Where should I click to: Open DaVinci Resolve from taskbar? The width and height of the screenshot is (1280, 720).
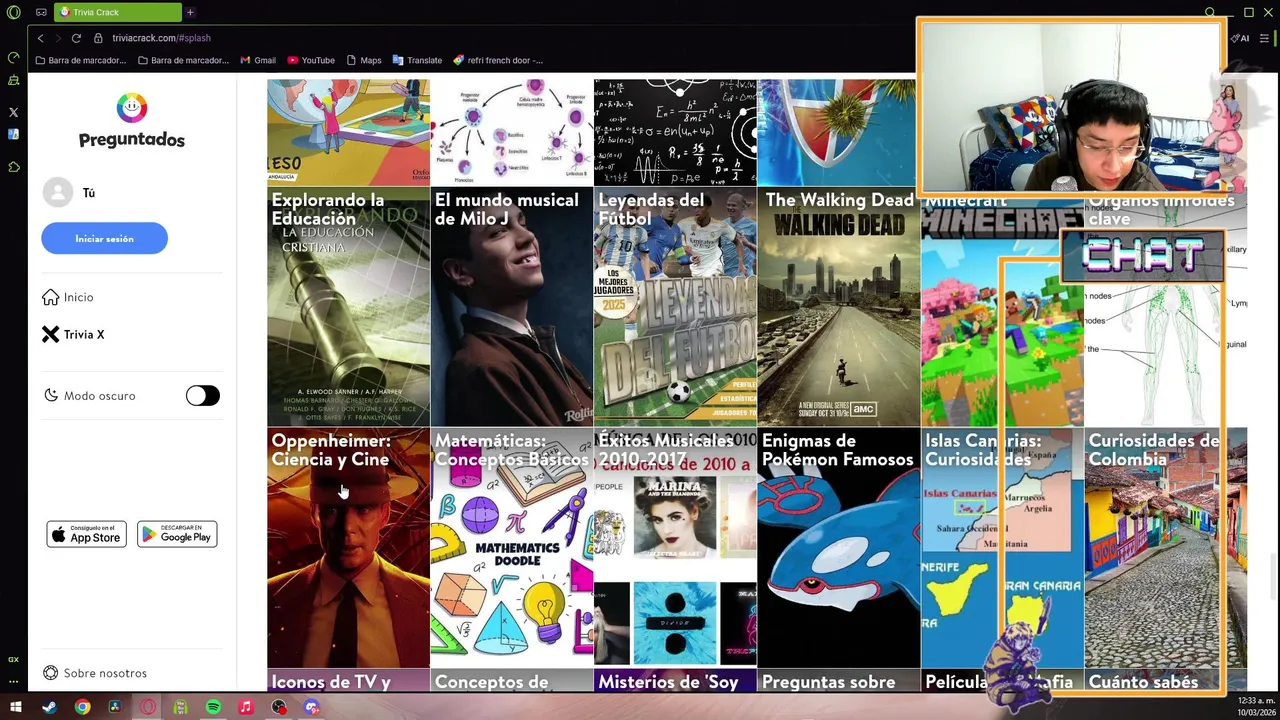click(115, 707)
